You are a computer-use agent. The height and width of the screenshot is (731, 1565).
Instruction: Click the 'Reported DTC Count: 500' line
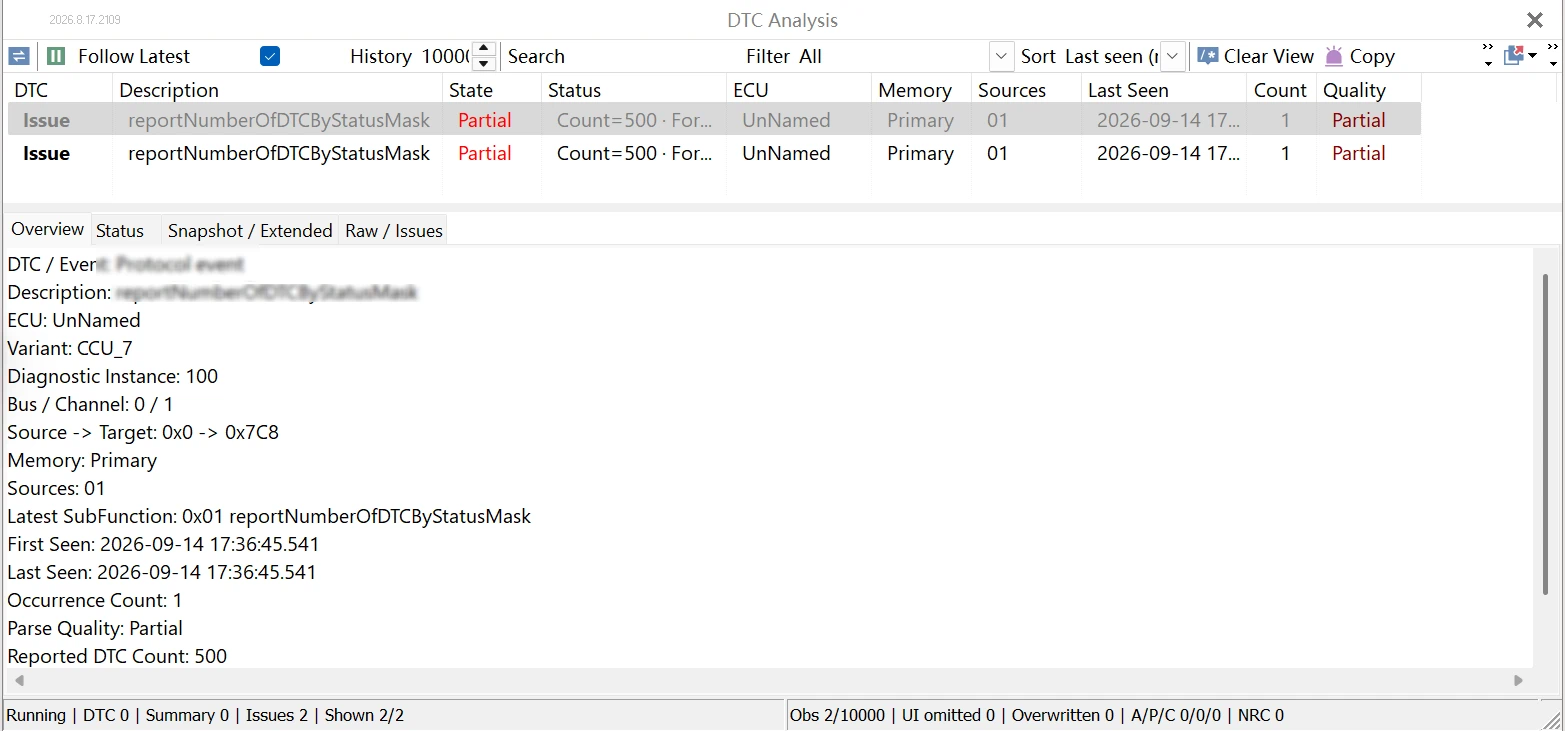tap(117, 656)
